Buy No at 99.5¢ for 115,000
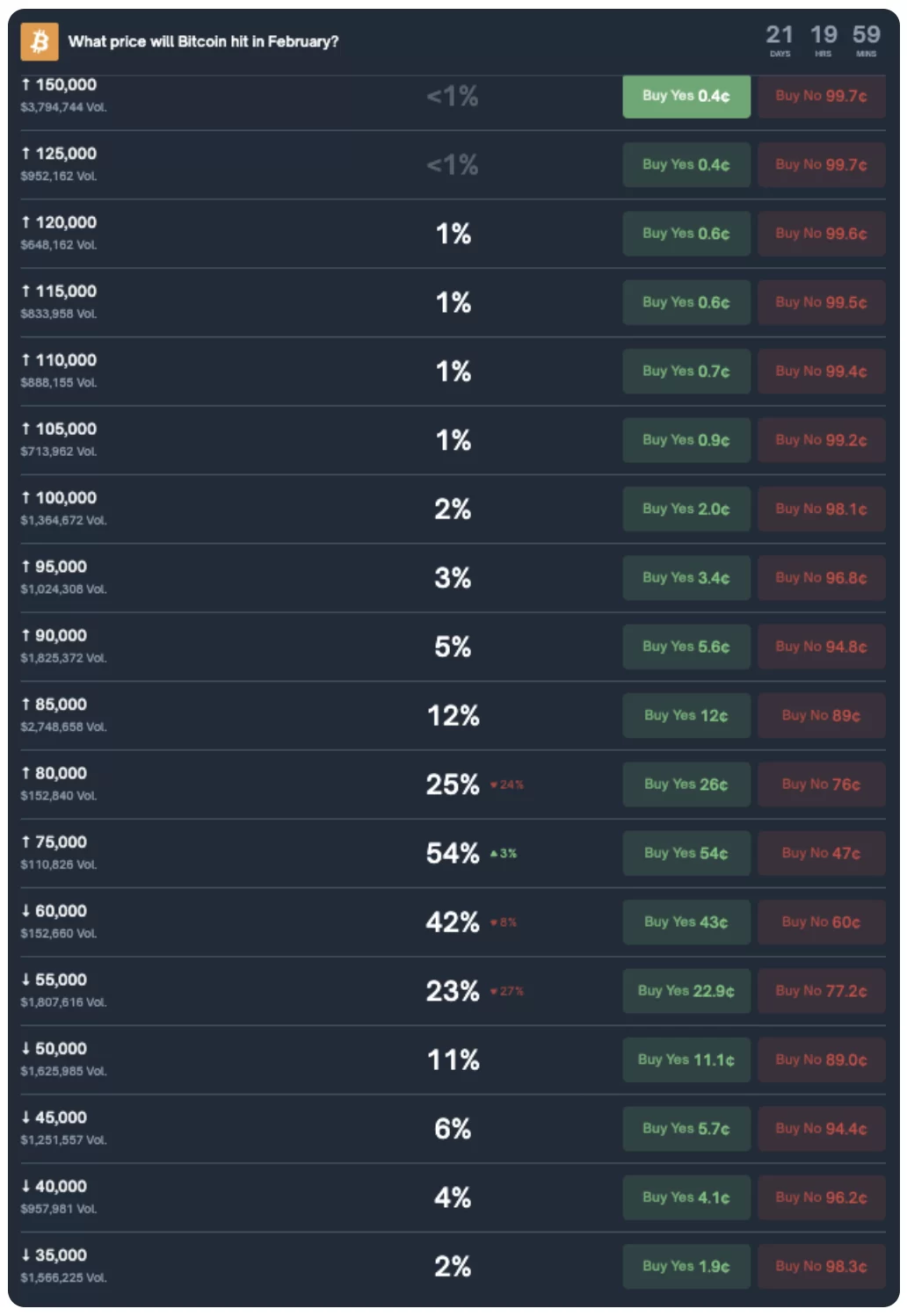This screenshot has height=1316, width=907. [821, 302]
